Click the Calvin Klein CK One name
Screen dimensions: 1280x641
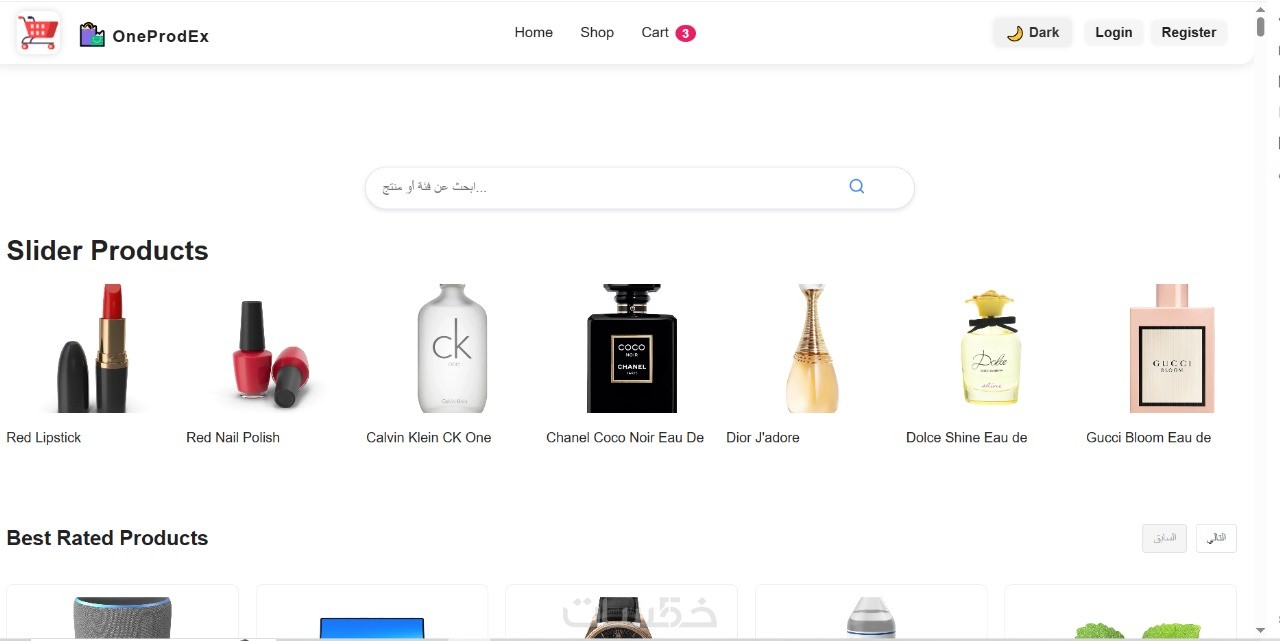click(429, 437)
